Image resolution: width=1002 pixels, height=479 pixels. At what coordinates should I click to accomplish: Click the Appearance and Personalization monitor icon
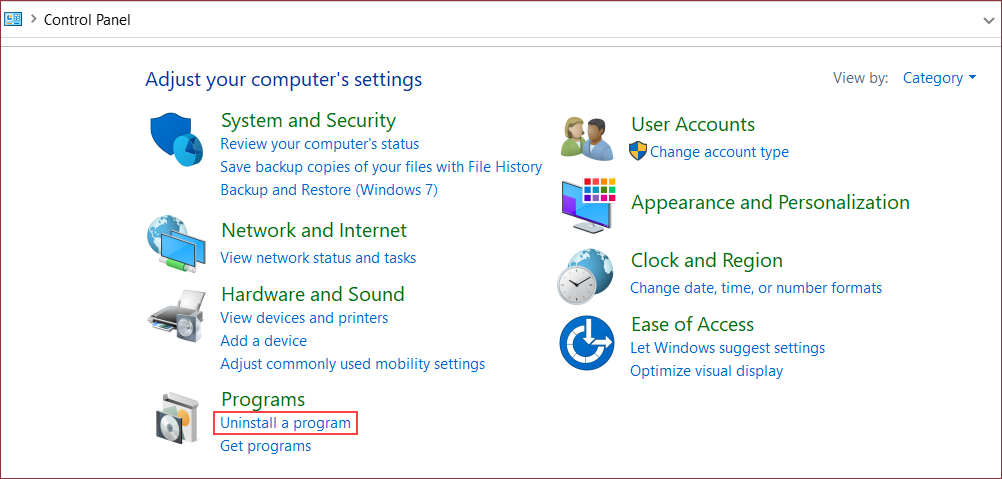pyautogui.click(x=588, y=205)
